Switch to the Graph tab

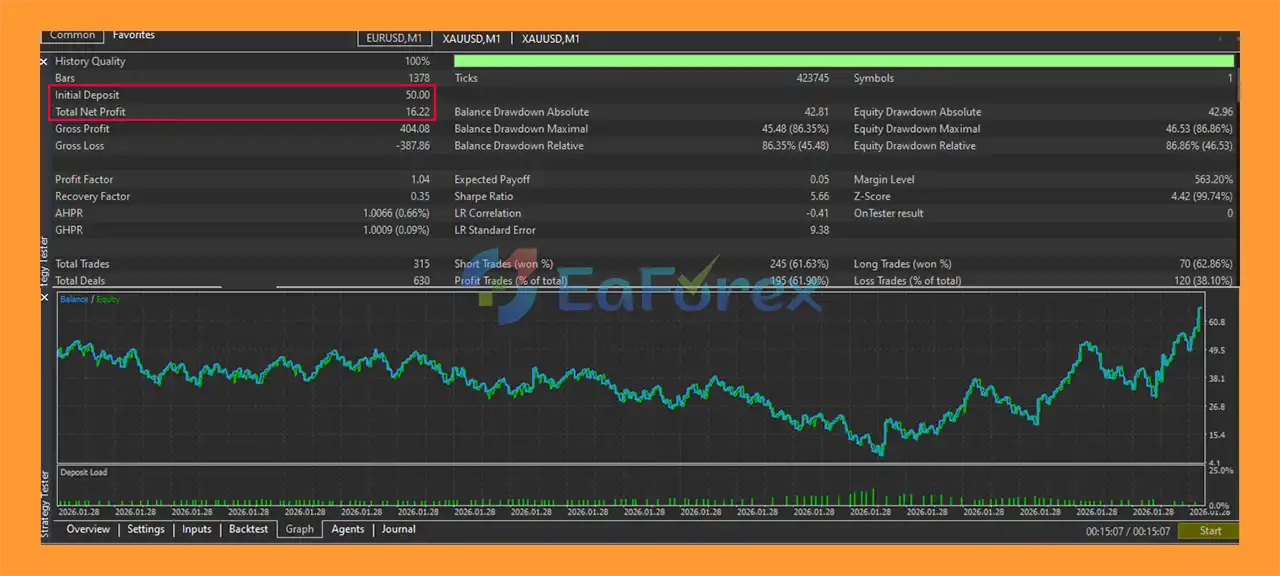(x=300, y=529)
